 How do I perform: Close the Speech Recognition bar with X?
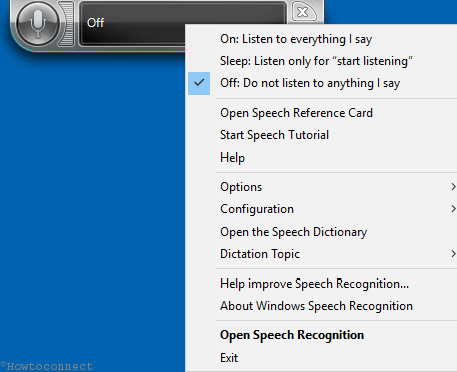click(x=303, y=12)
